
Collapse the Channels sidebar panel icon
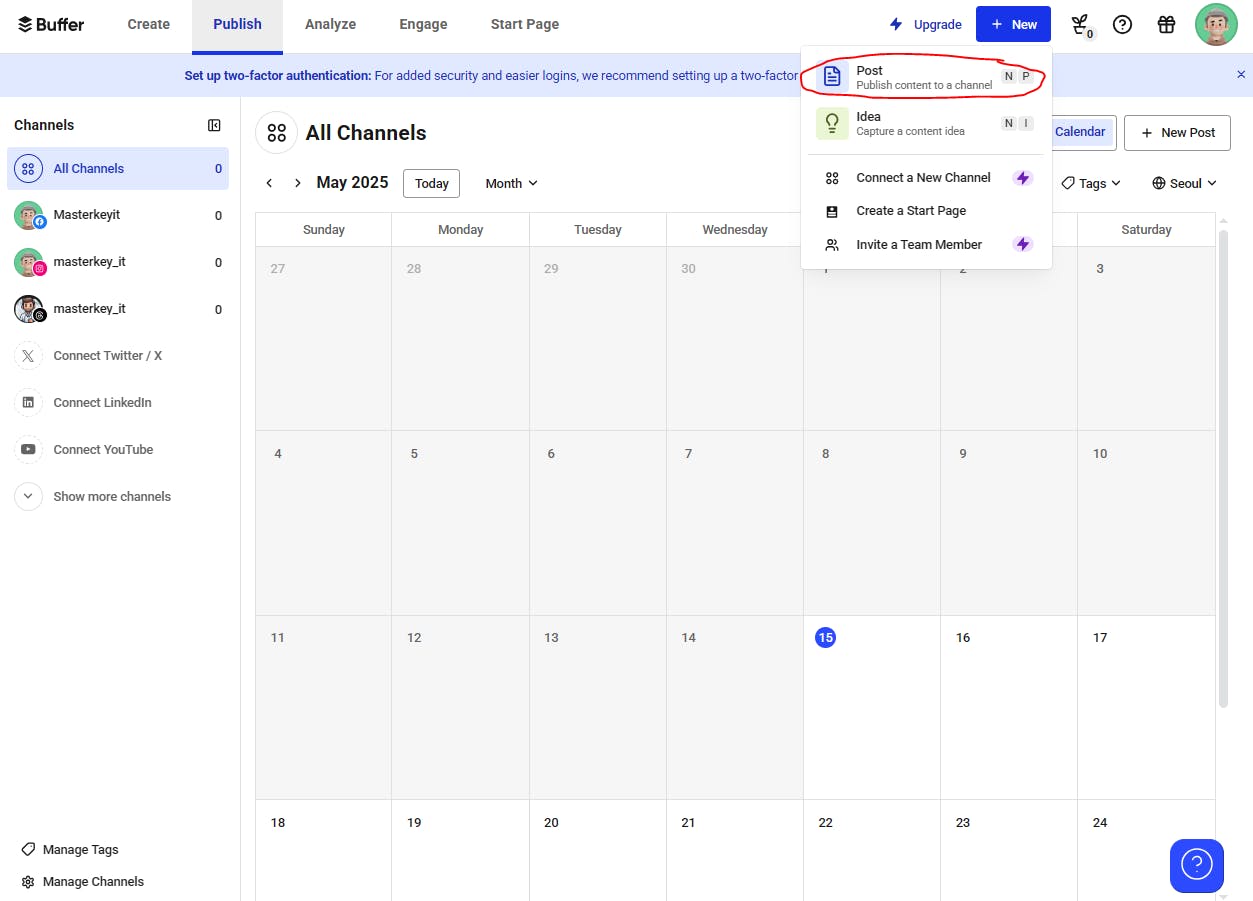click(214, 125)
